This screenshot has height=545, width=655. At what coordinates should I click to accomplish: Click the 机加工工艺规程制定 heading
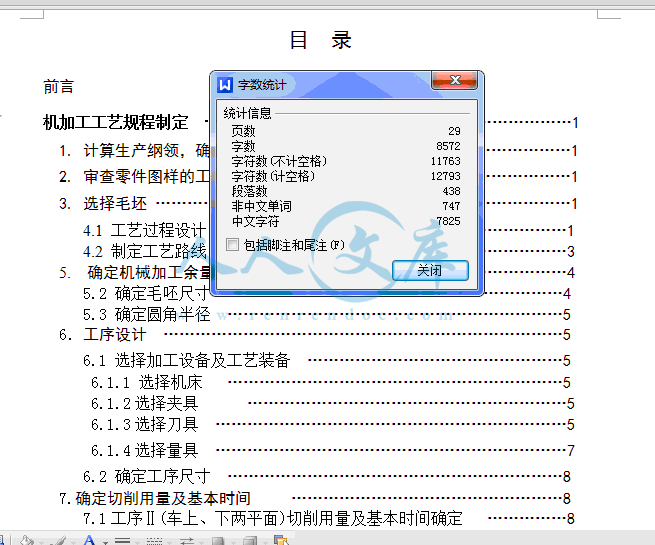(x=116, y=122)
